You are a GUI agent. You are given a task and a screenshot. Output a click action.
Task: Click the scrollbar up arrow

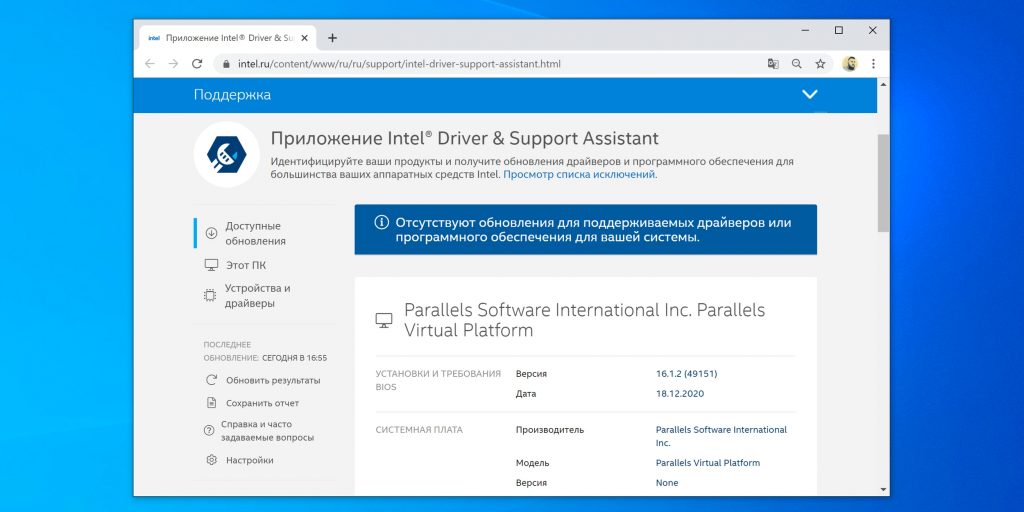pyautogui.click(x=883, y=84)
